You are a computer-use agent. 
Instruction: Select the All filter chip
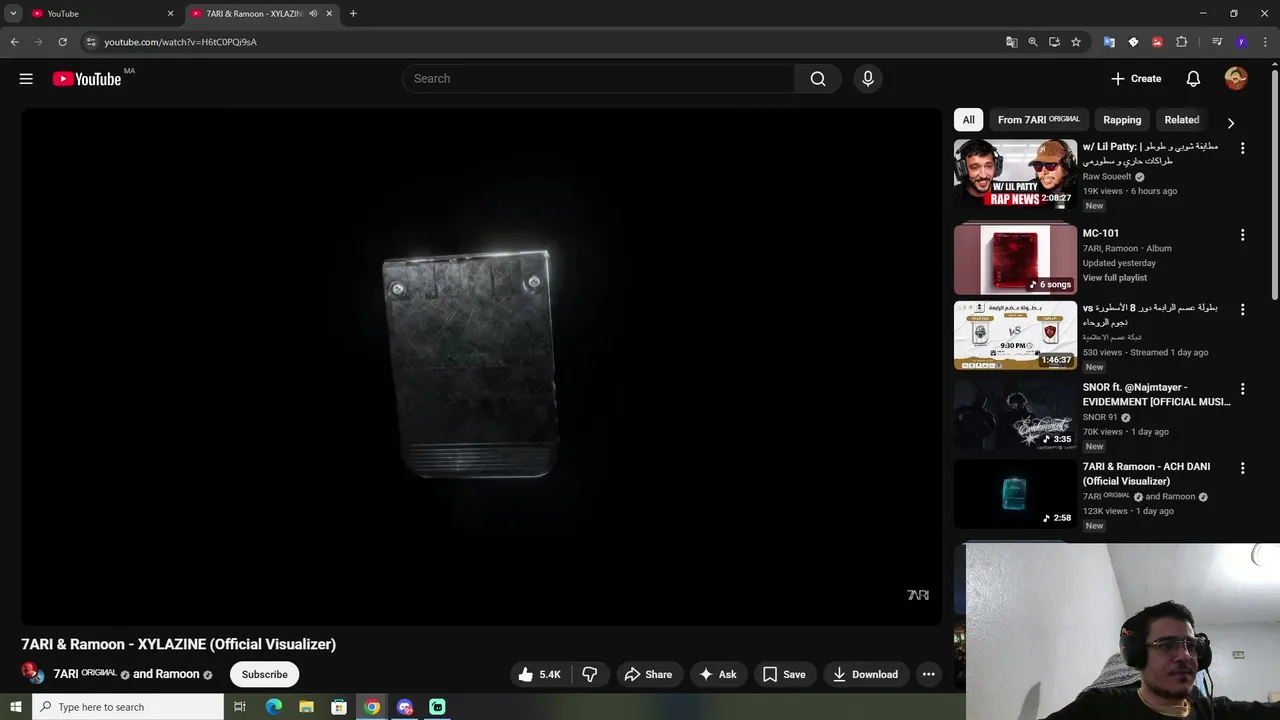click(x=968, y=120)
